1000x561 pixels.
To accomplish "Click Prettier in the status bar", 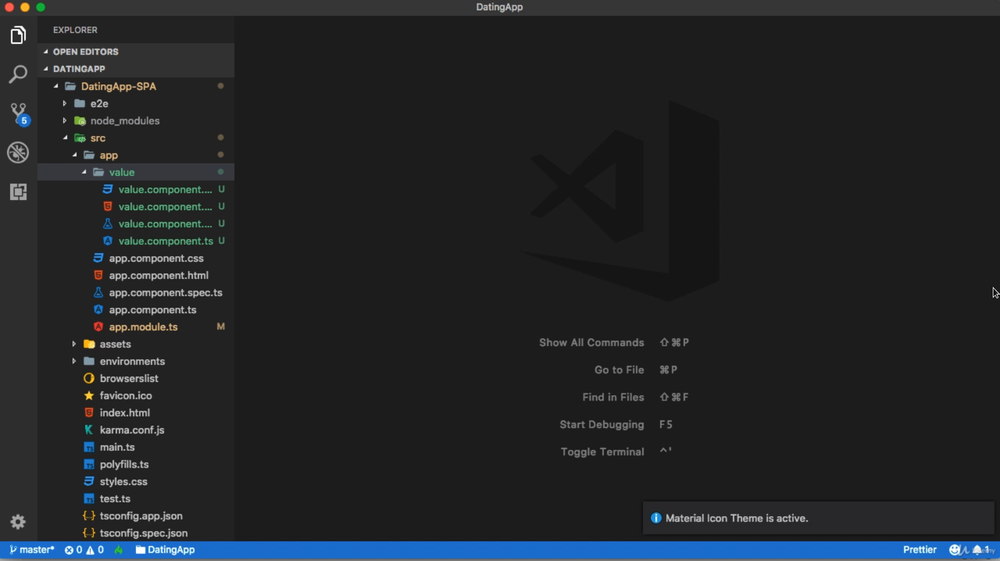I will 919,550.
